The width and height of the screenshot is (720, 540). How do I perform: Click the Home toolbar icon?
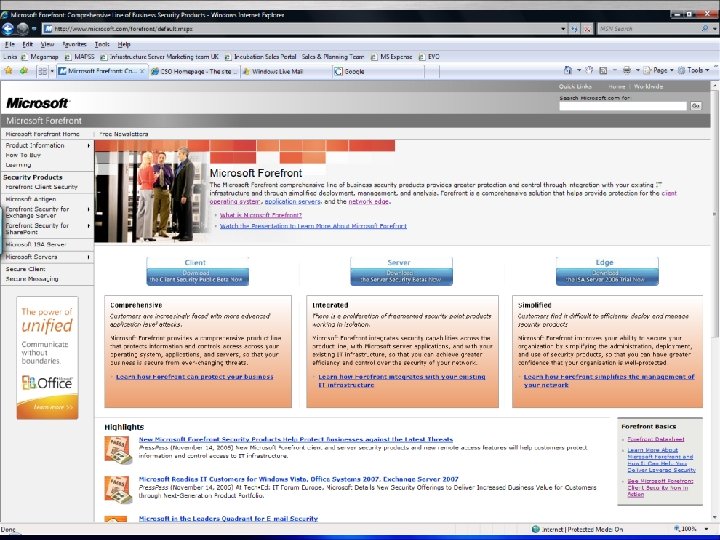coord(568,70)
